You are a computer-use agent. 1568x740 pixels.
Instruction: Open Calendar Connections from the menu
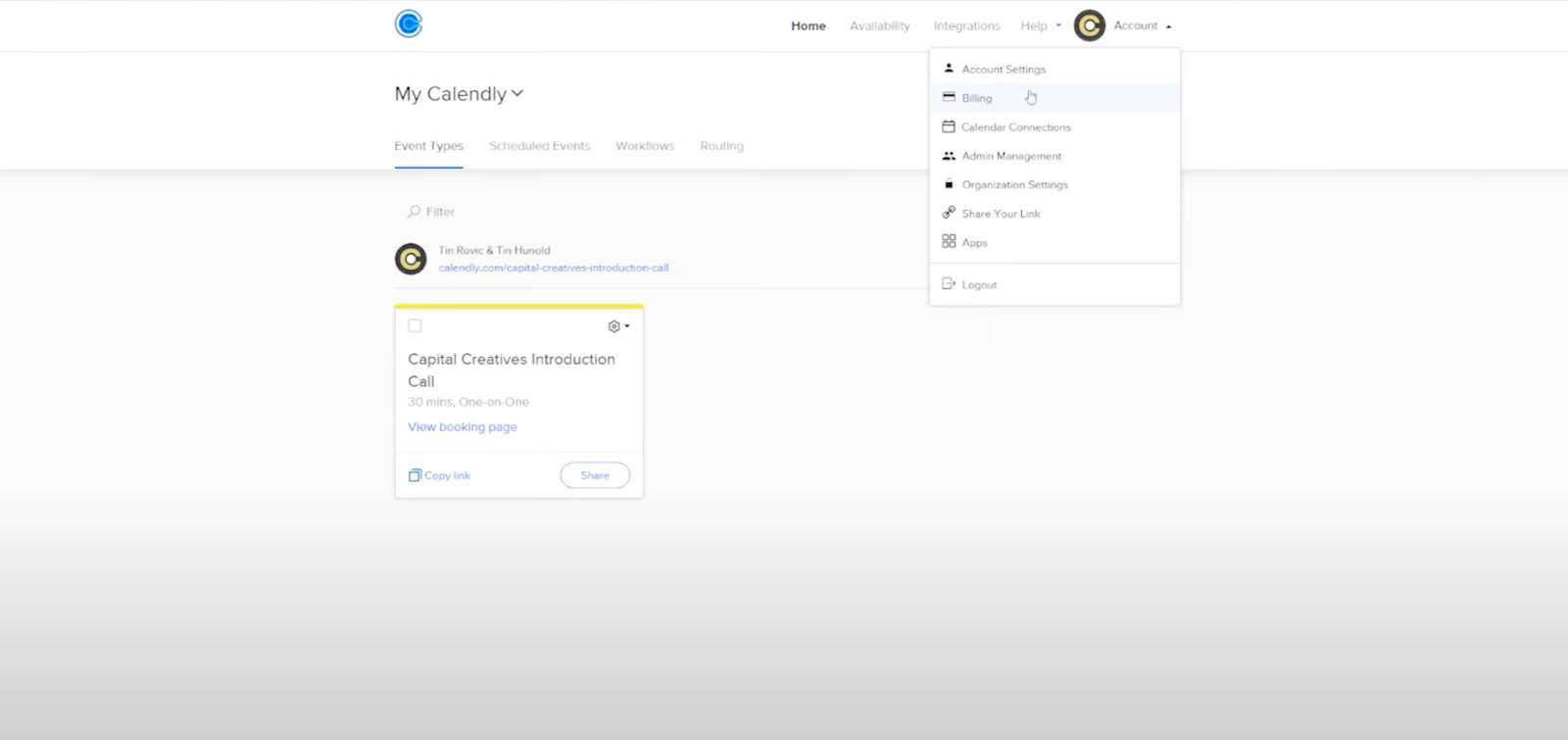(x=1054, y=126)
